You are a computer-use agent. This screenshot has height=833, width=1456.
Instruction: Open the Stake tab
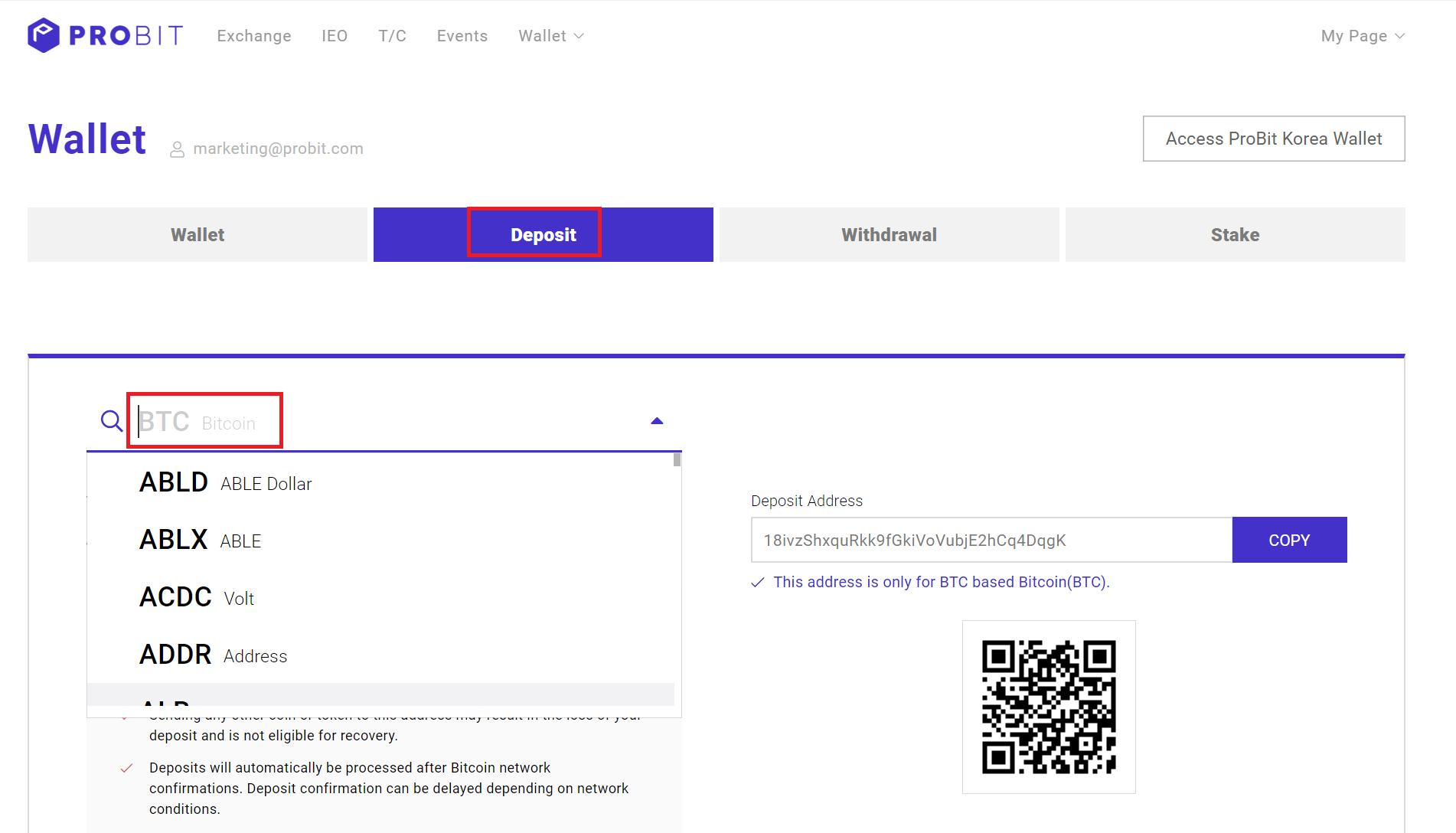[1236, 234]
